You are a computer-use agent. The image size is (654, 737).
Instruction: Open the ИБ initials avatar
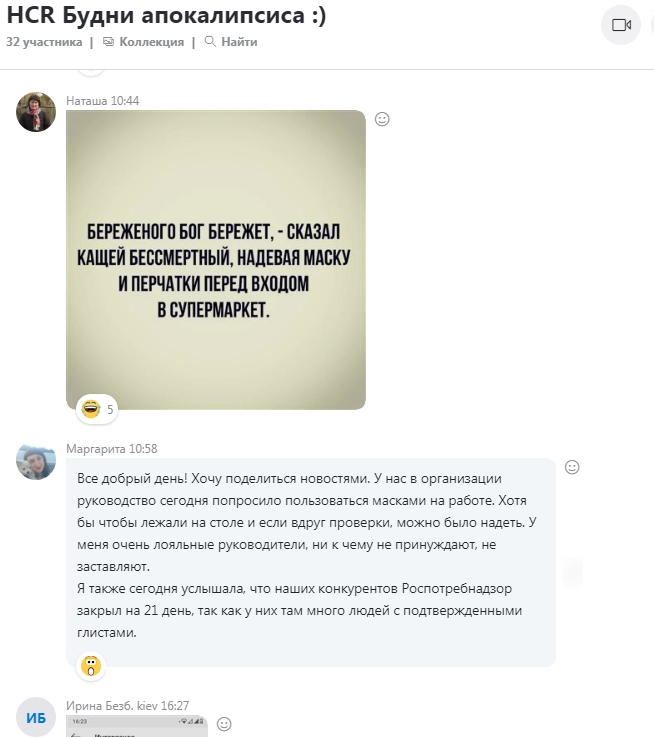(x=36, y=717)
